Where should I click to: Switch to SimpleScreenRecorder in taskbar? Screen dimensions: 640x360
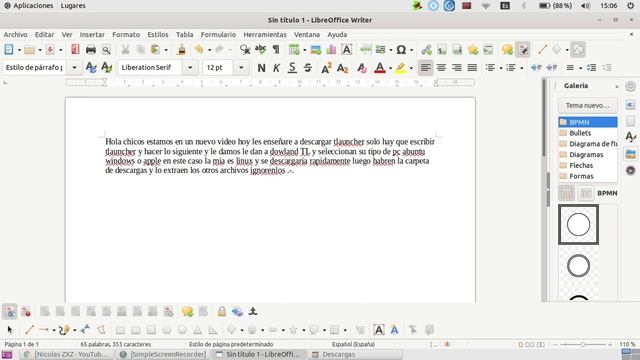click(x=163, y=354)
